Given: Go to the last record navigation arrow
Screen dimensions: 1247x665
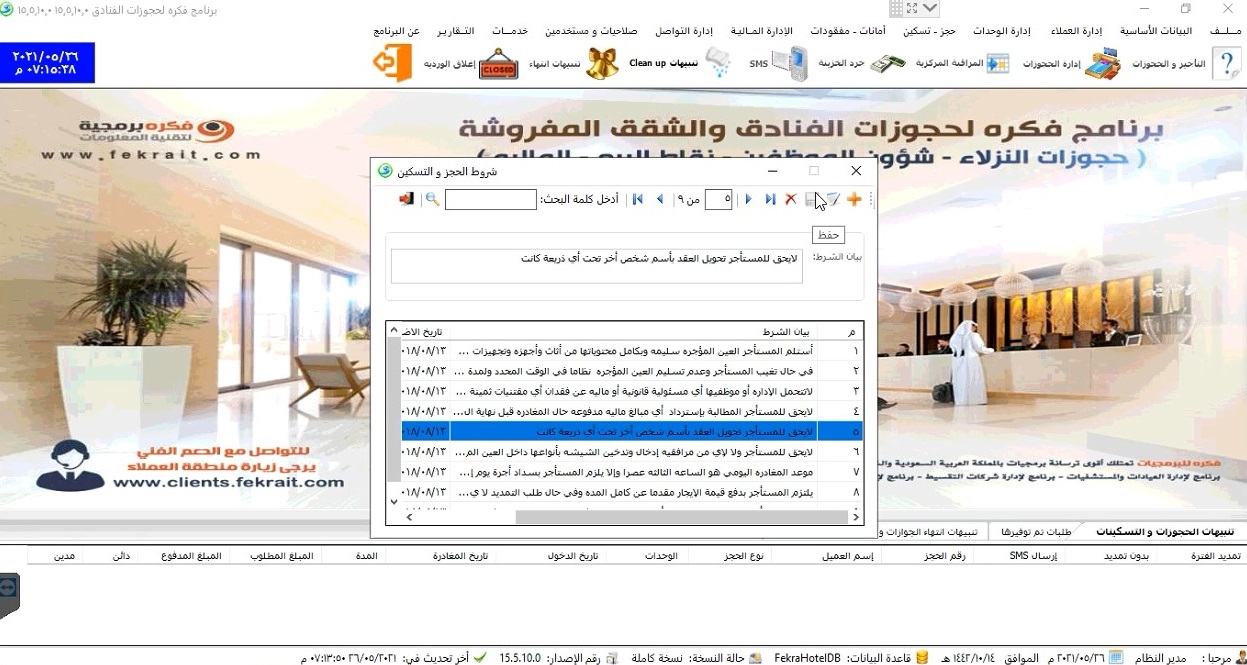Looking at the screenshot, I should tap(770, 200).
